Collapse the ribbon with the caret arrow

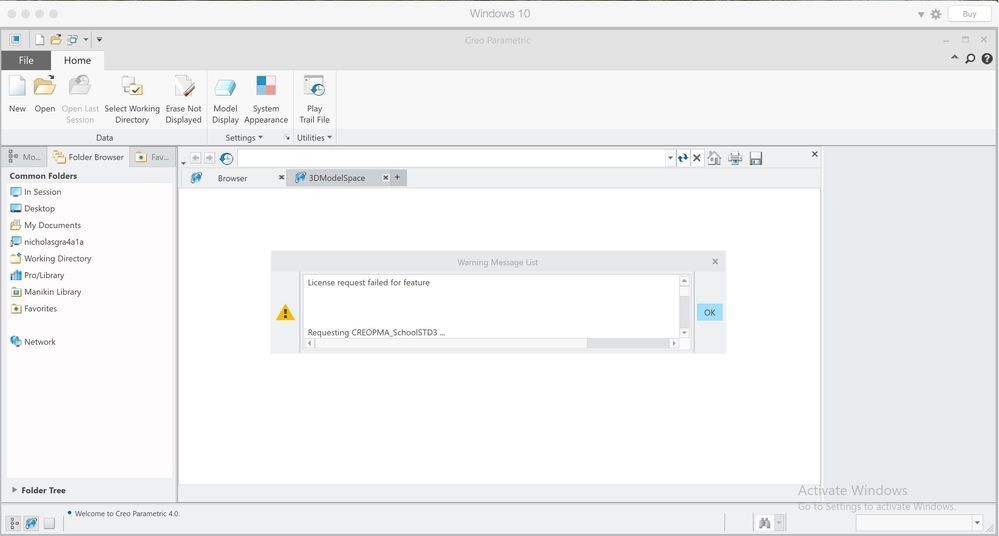click(954, 58)
